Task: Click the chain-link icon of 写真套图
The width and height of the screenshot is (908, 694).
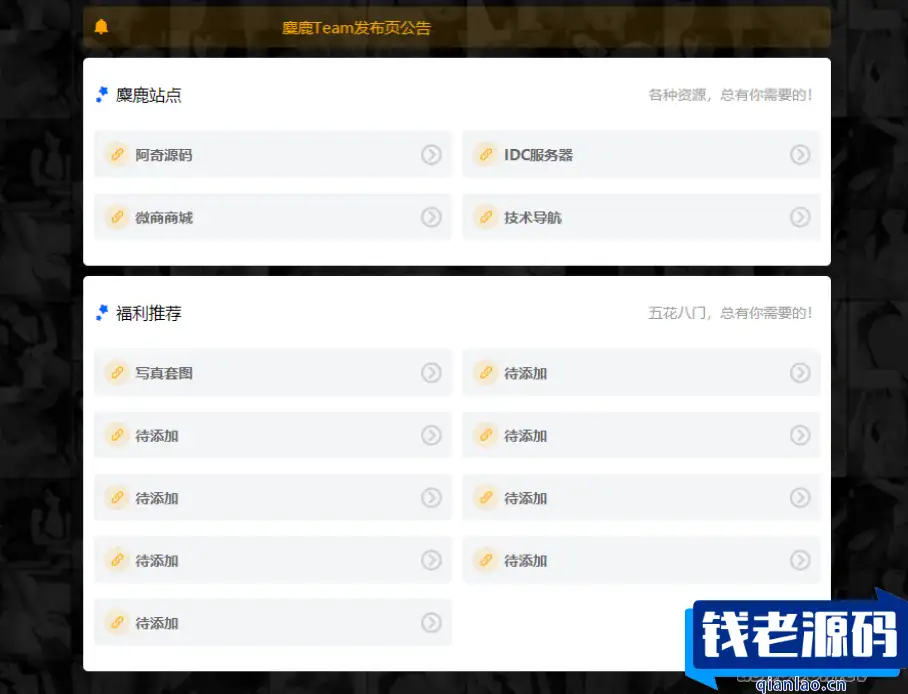Action: click(117, 372)
